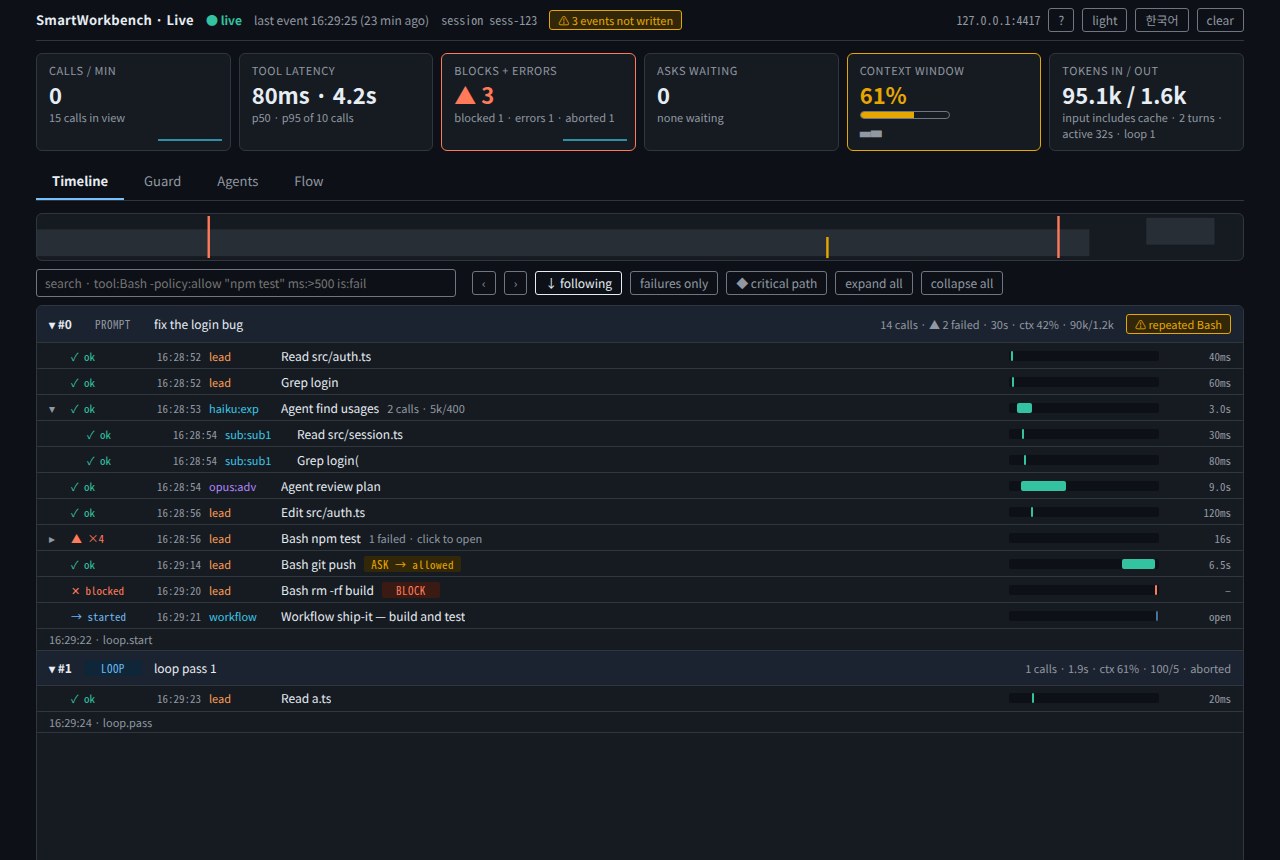Open the Tokens In / Out metric card
The height and width of the screenshot is (860, 1280).
click(x=1146, y=102)
